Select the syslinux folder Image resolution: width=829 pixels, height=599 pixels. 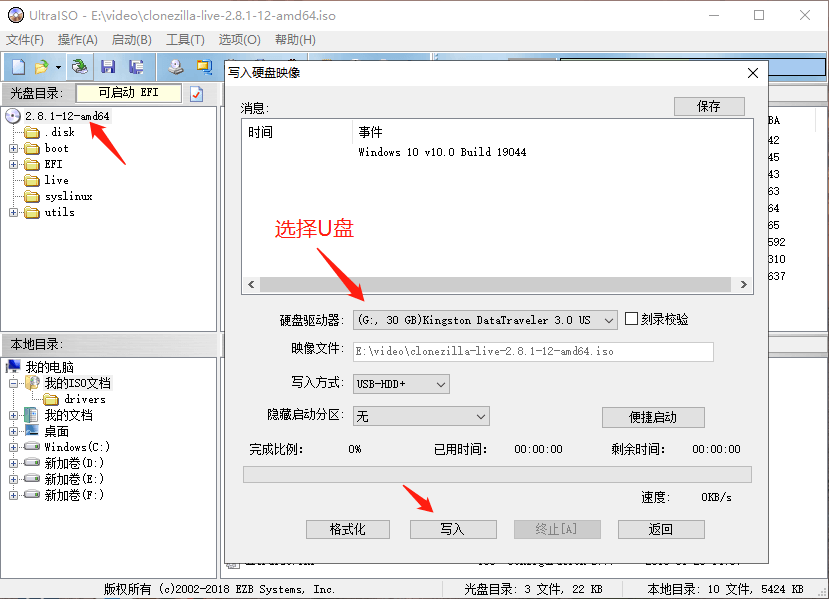click(68, 196)
